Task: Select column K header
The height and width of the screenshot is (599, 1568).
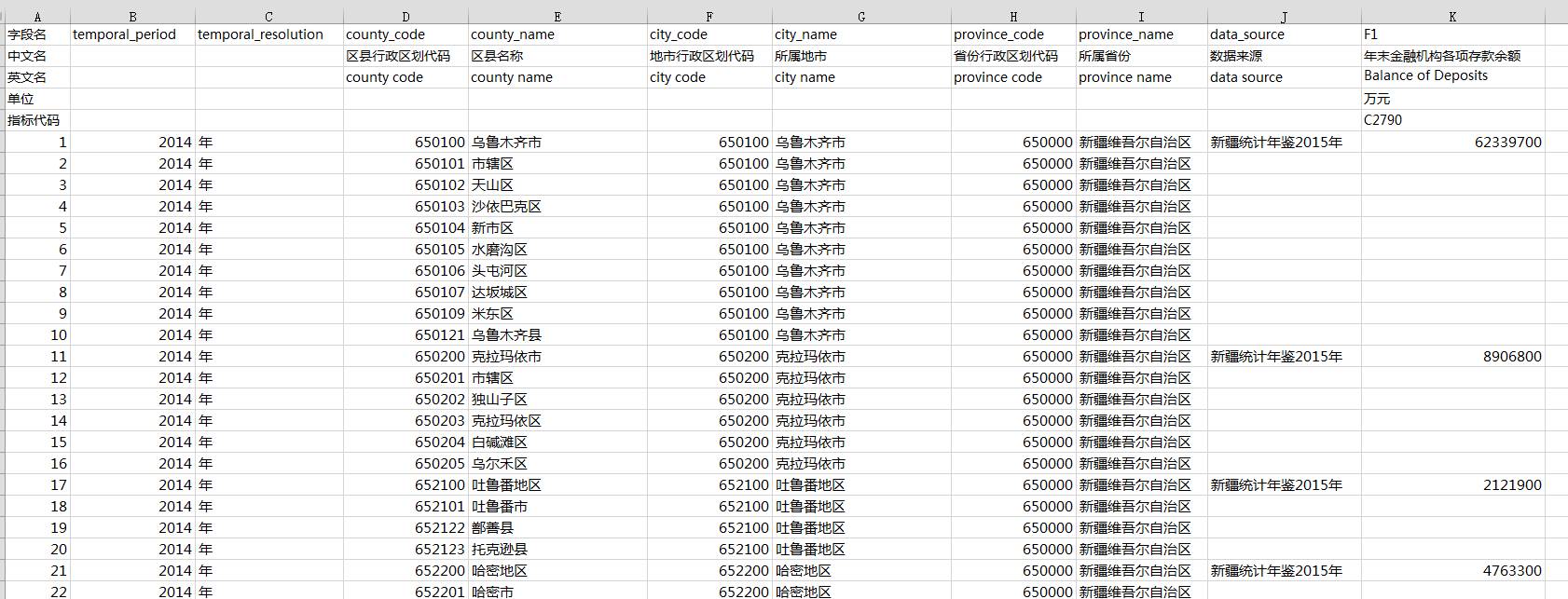Action: [1452, 17]
